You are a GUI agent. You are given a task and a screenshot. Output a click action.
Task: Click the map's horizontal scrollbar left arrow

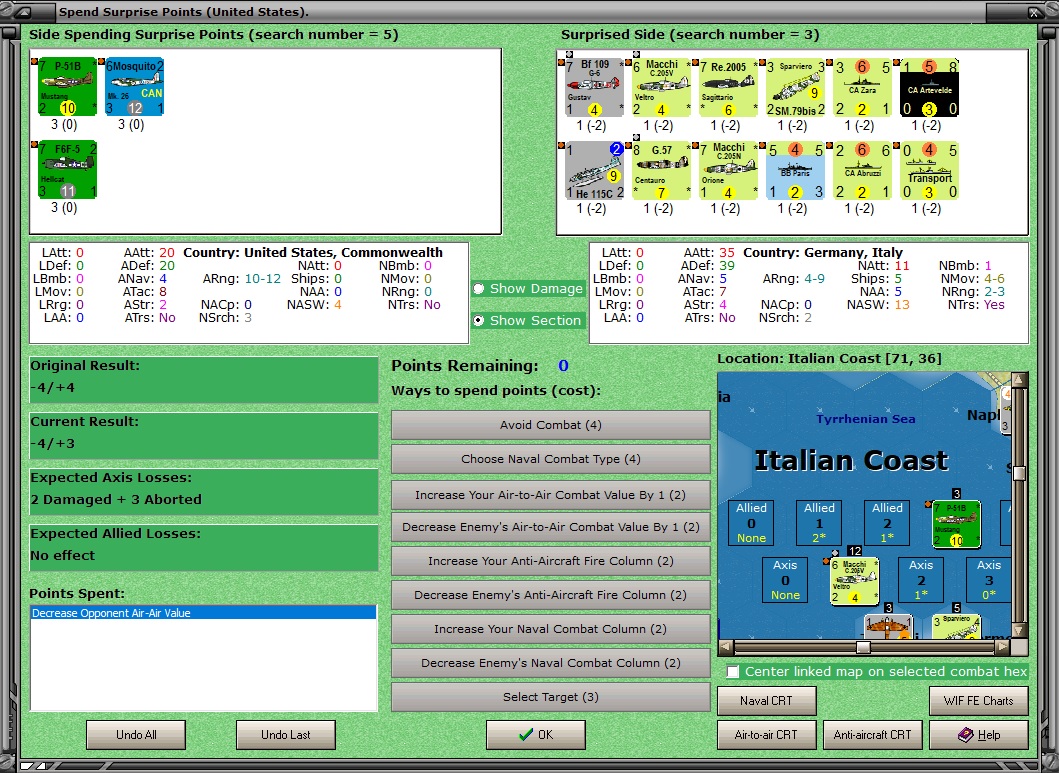(x=726, y=647)
